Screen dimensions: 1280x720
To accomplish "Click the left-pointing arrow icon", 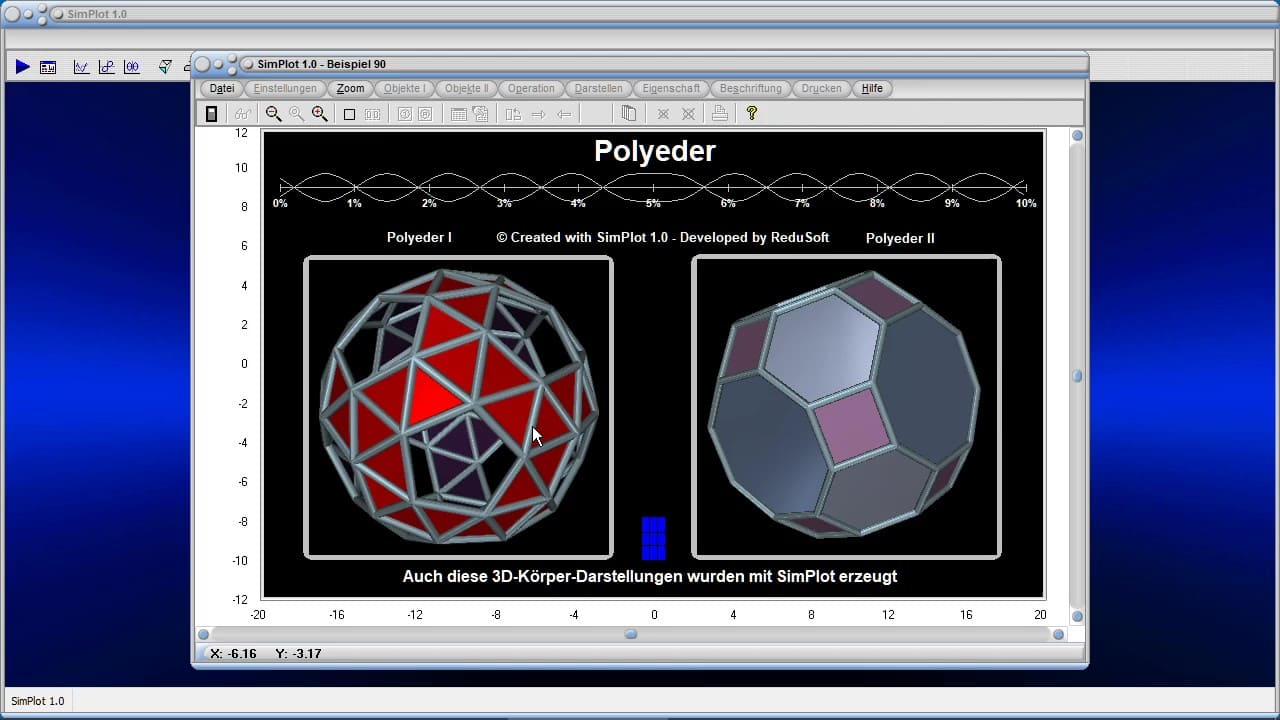I will (564, 114).
